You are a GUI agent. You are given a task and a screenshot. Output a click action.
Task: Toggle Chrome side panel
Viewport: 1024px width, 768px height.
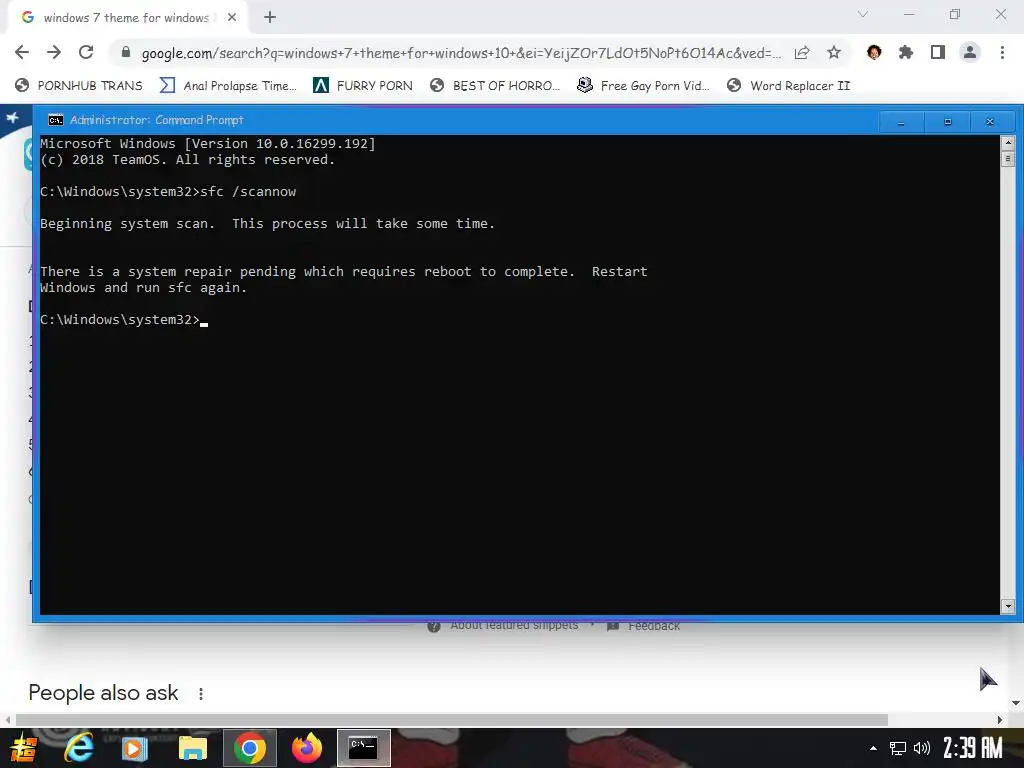(x=938, y=52)
